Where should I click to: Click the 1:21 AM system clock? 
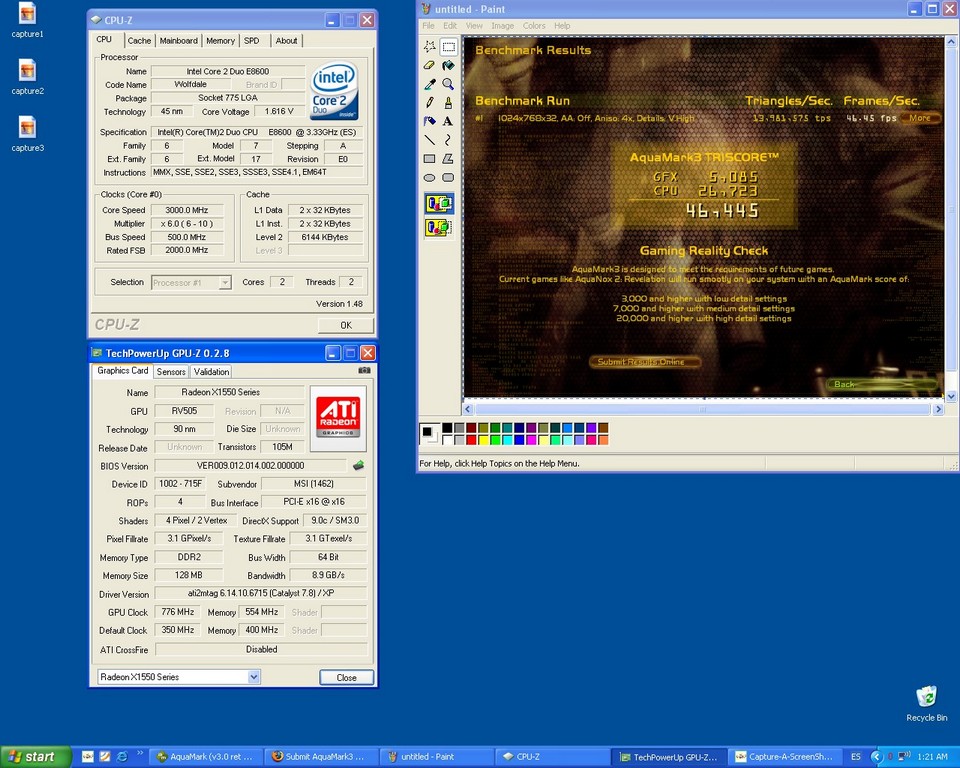click(932, 757)
